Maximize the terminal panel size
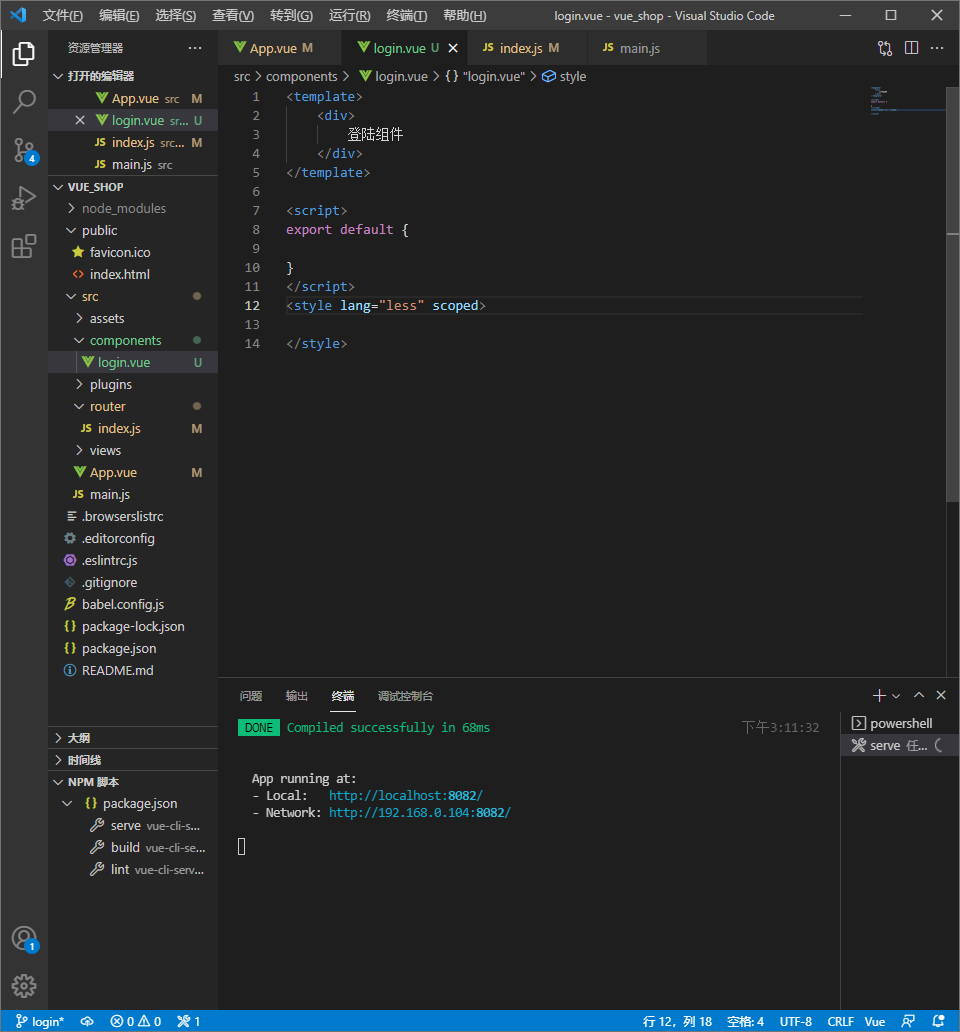The image size is (960, 1032). pos(919,695)
